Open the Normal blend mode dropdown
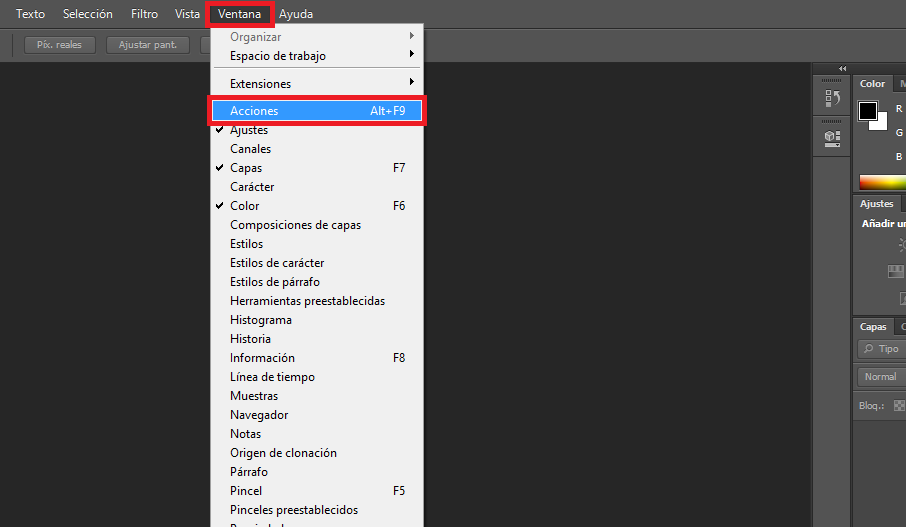 pos(882,377)
